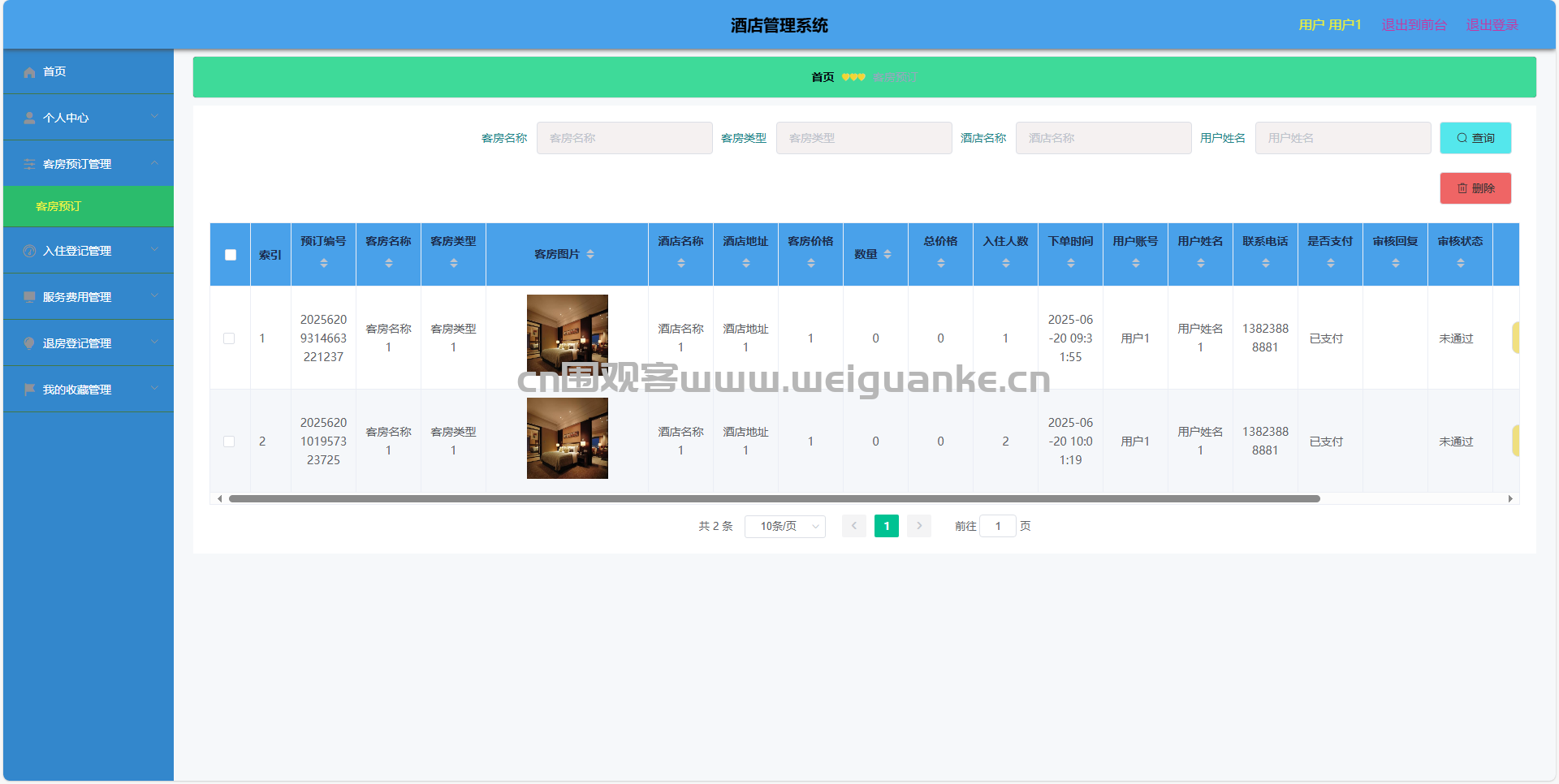
Task: Click the red 删除 button
Action: (x=1475, y=188)
